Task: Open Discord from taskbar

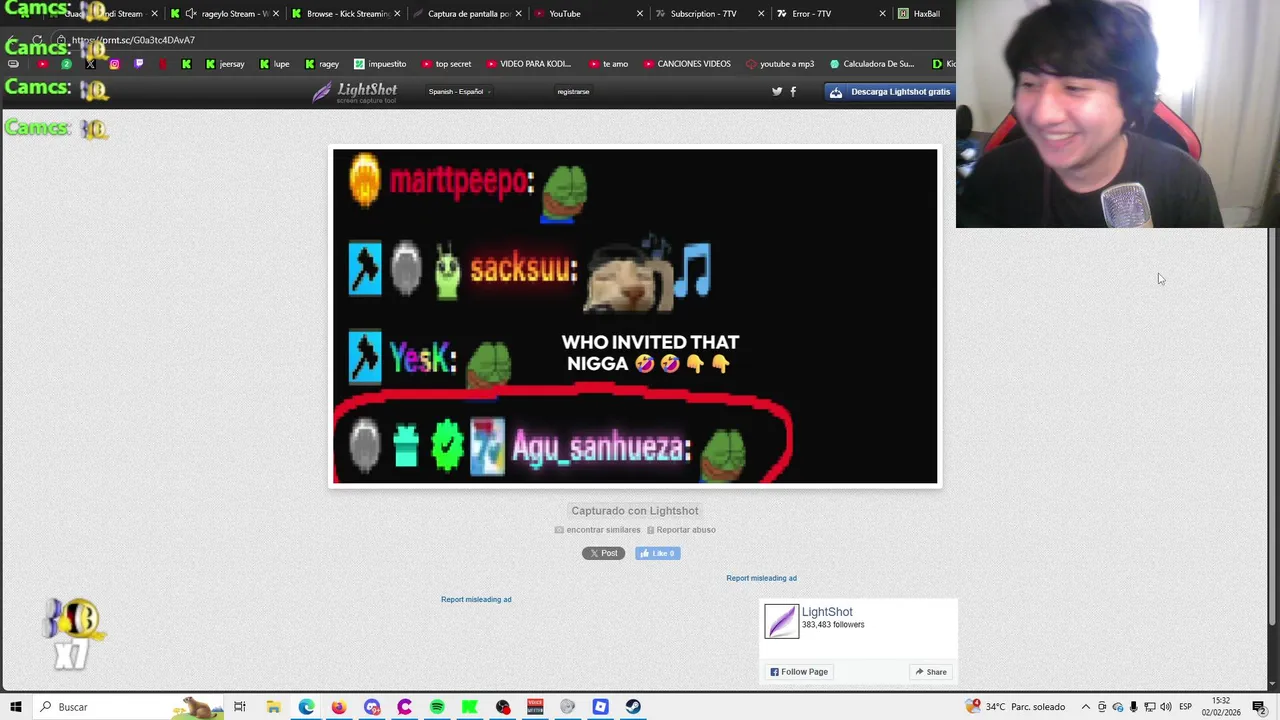Action: point(372,707)
